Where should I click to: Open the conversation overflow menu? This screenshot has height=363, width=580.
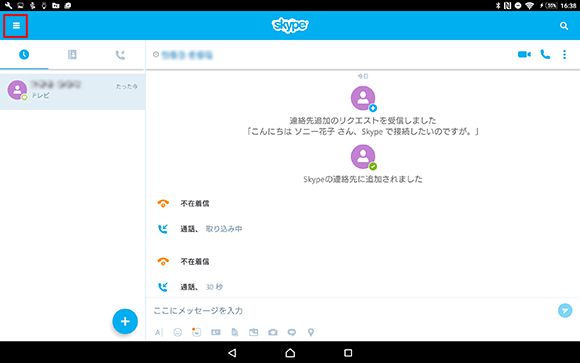[564, 54]
